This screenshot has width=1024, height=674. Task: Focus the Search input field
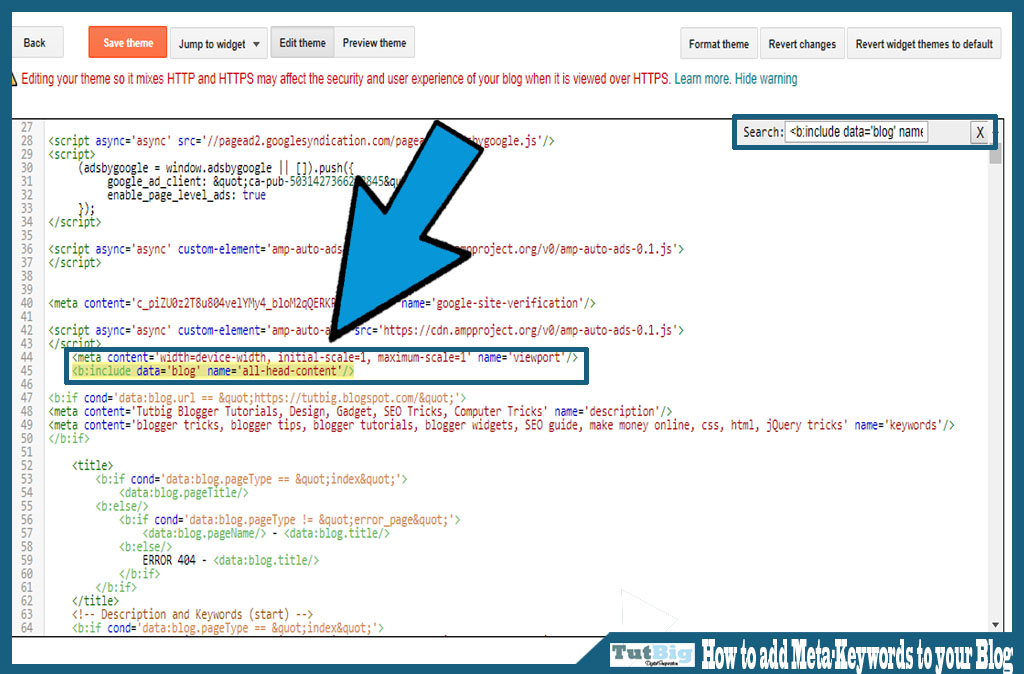pyautogui.click(x=856, y=132)
